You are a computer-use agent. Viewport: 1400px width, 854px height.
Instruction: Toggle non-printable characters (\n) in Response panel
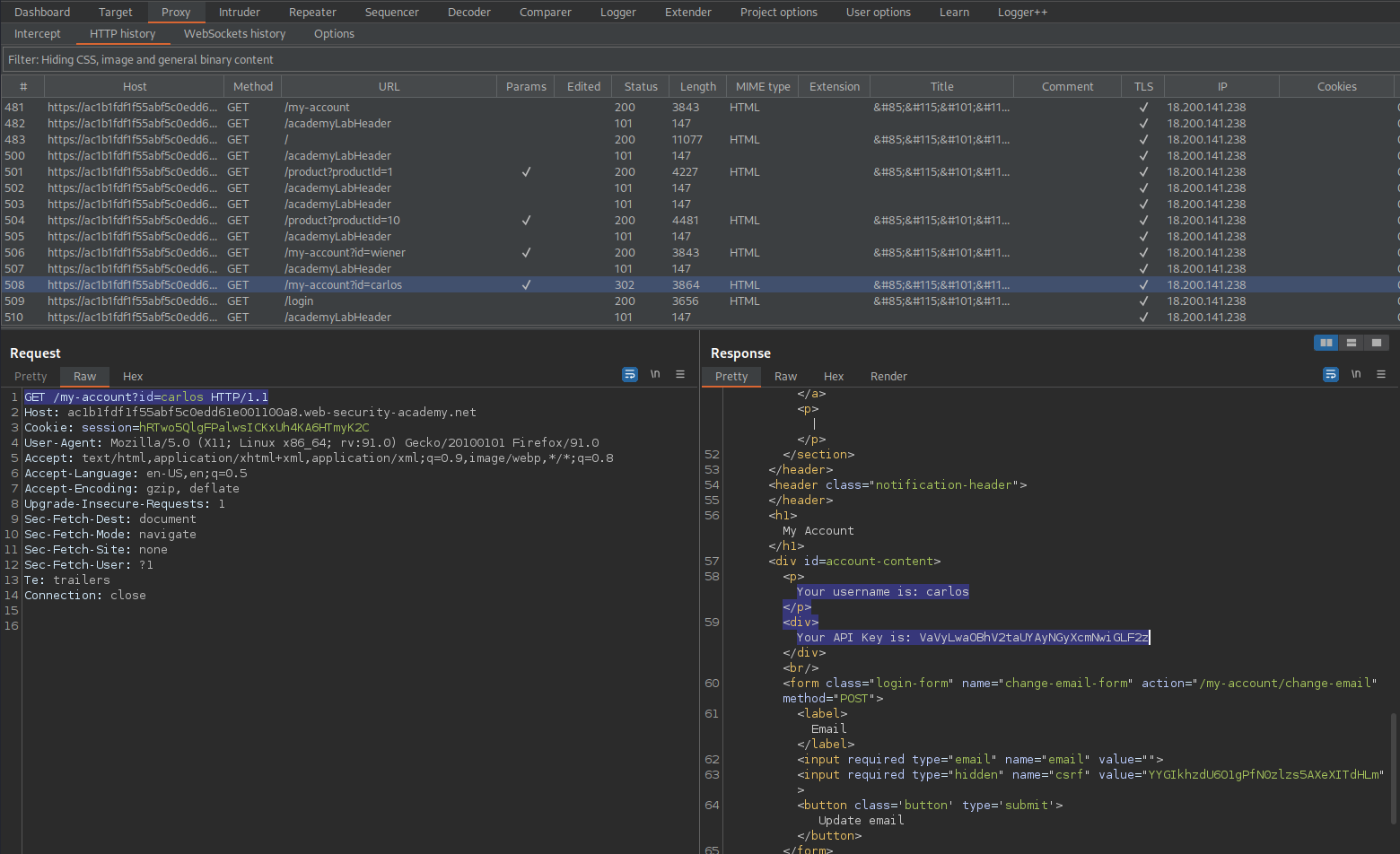pos(1356,374)
